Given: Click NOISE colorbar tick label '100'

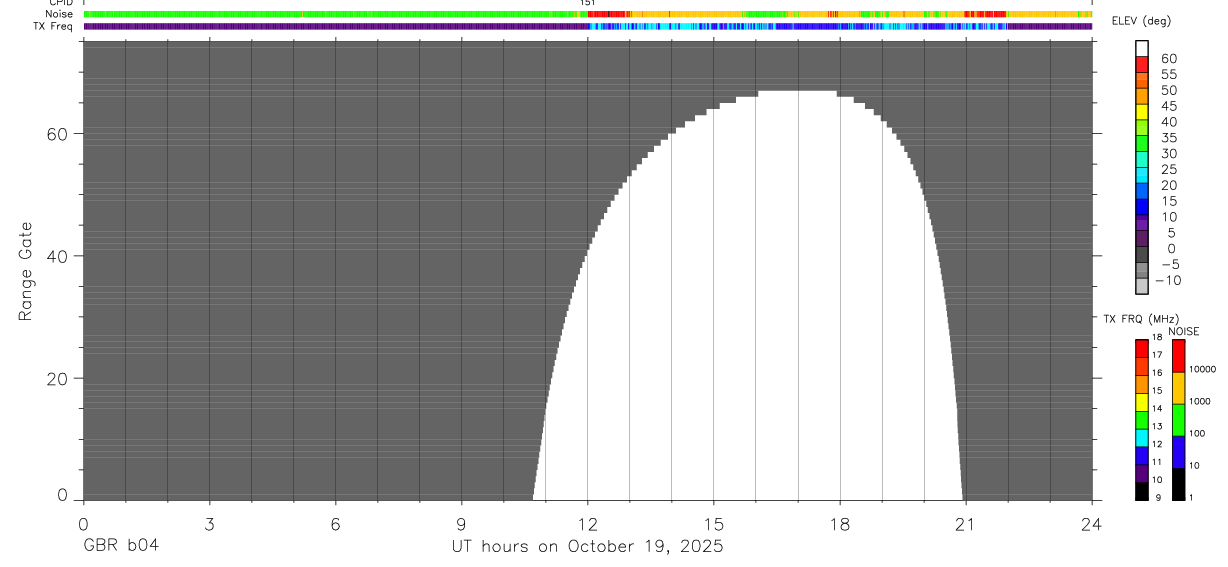Looking at the screenshot, I should tap(1196, 433).
